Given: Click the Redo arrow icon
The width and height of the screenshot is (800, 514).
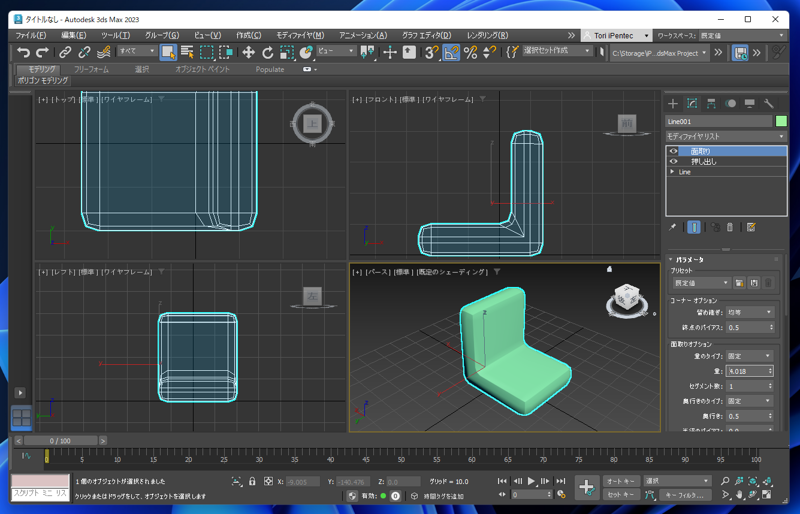Looking at the screenshot, I should pos(42,52).
